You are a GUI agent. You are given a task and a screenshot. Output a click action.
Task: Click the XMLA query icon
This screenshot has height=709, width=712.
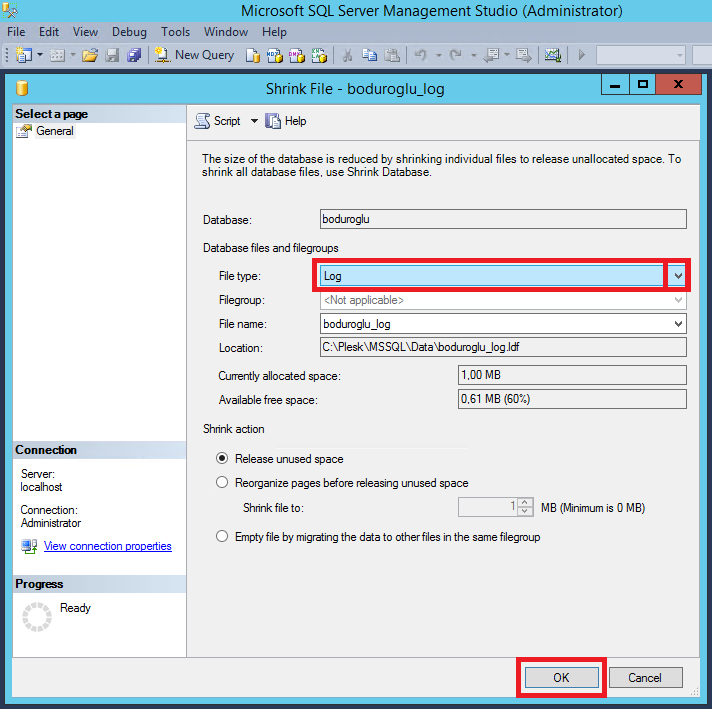point(319,55)
